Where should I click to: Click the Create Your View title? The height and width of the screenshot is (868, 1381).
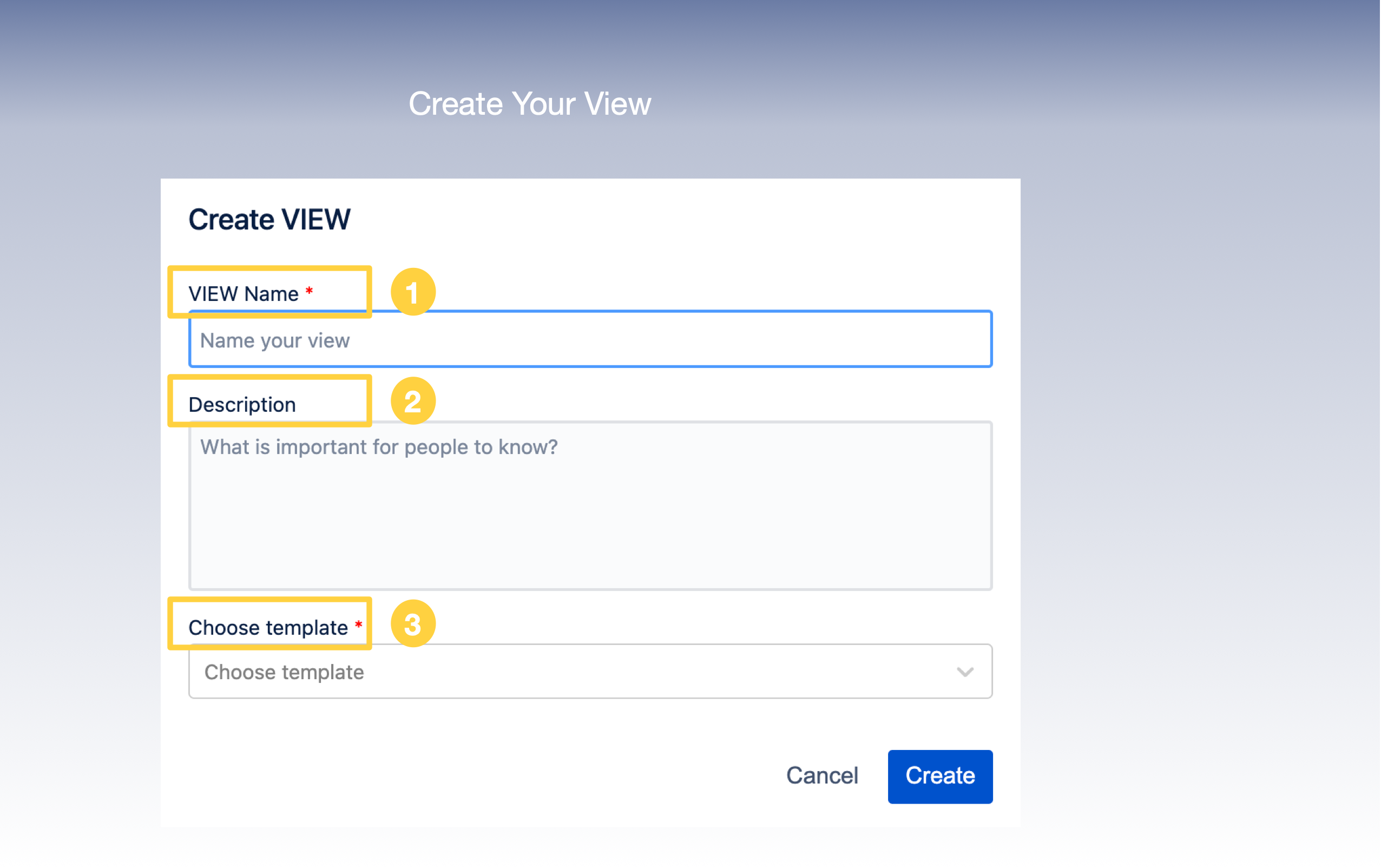click(529, 104)
